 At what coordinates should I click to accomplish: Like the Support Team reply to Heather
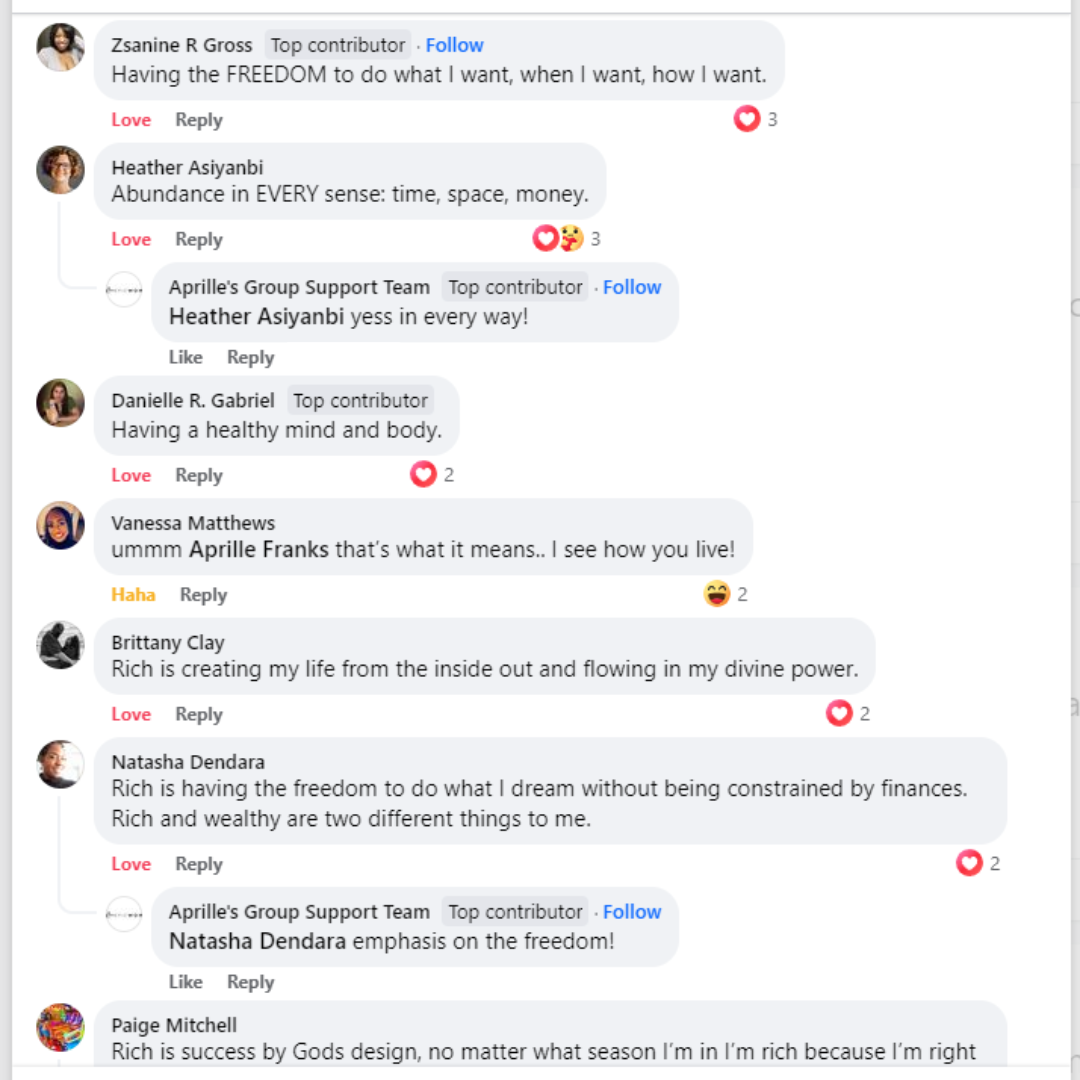(185, 357)
